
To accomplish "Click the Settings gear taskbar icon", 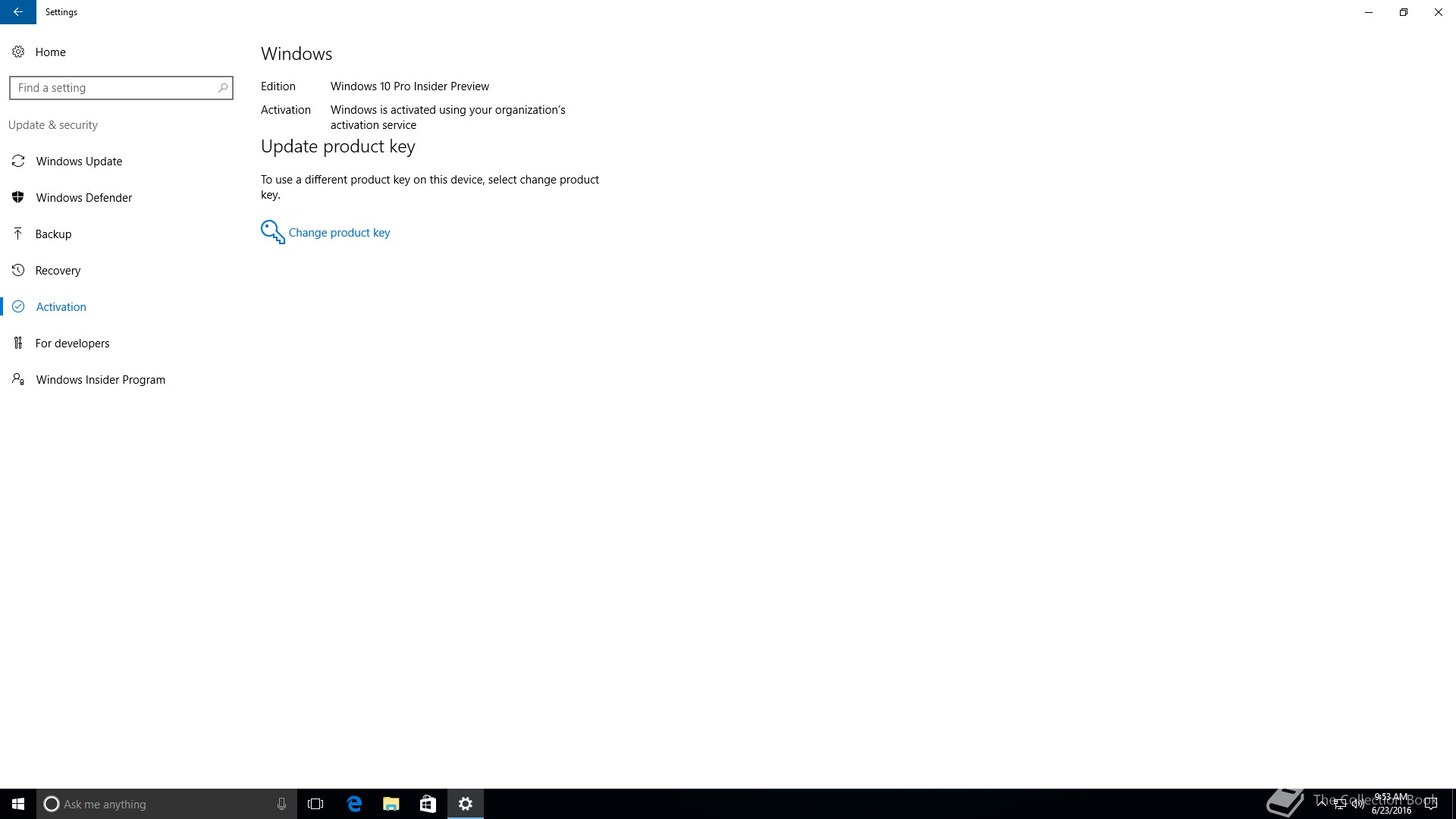I will [x=466, y=804].
